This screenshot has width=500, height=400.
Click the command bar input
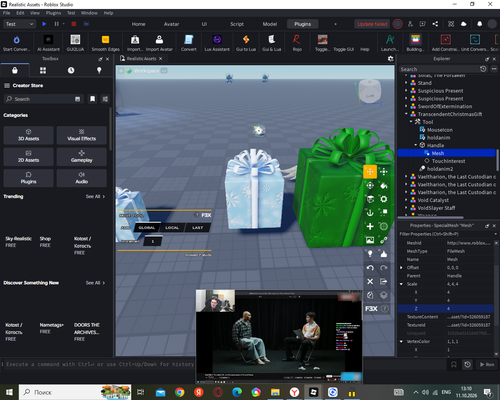click(x=99, y=364)
